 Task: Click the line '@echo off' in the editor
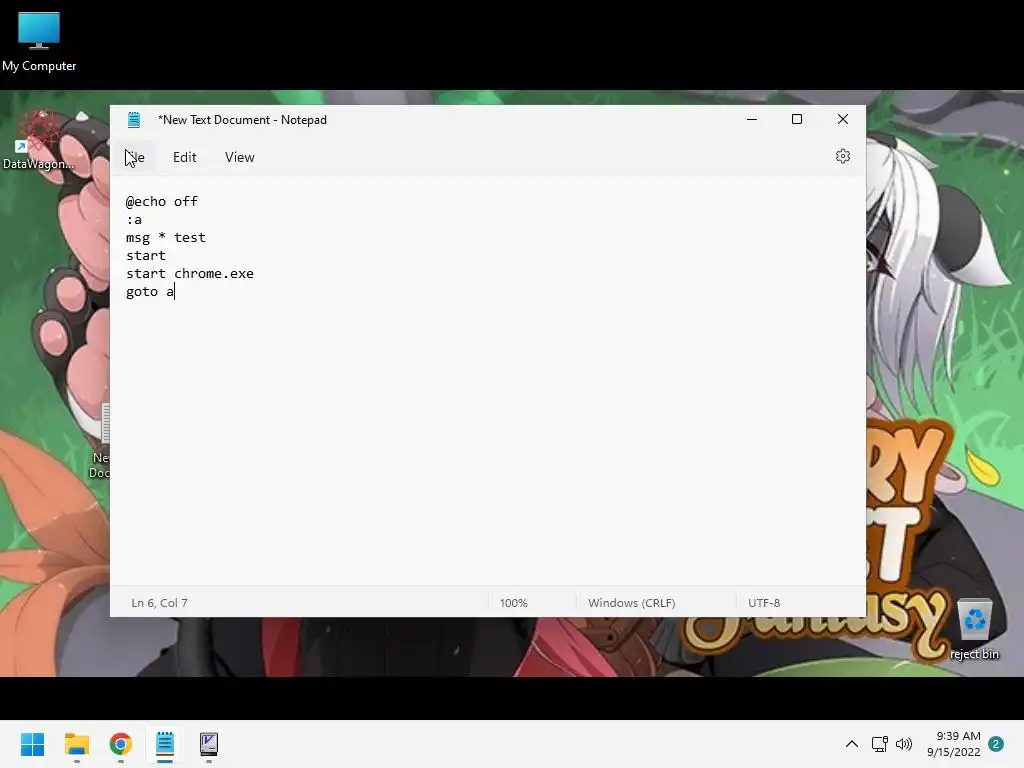pos(162,201)
